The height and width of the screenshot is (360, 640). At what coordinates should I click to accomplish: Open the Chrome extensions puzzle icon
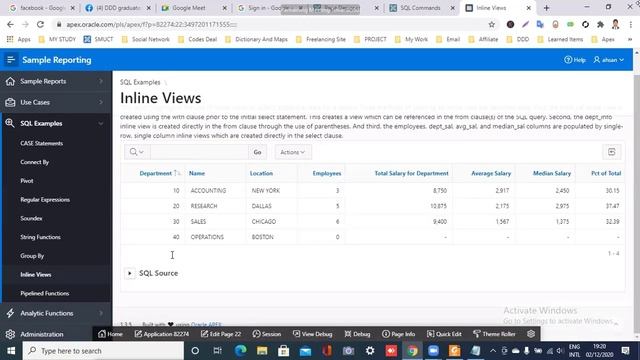[x=600, y=24]
